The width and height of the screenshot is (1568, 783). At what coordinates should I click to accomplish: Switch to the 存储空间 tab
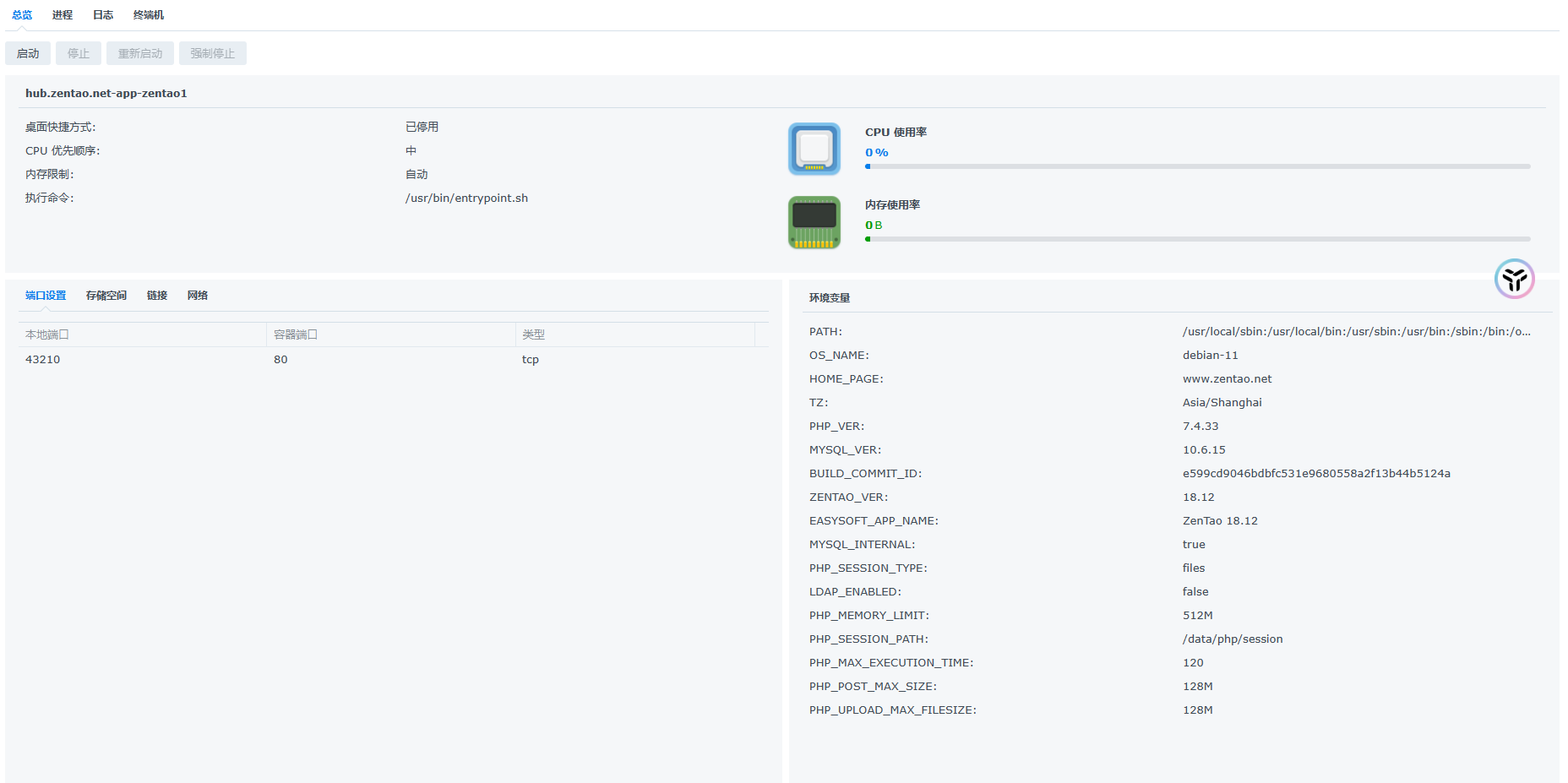[x=106, y=296]
